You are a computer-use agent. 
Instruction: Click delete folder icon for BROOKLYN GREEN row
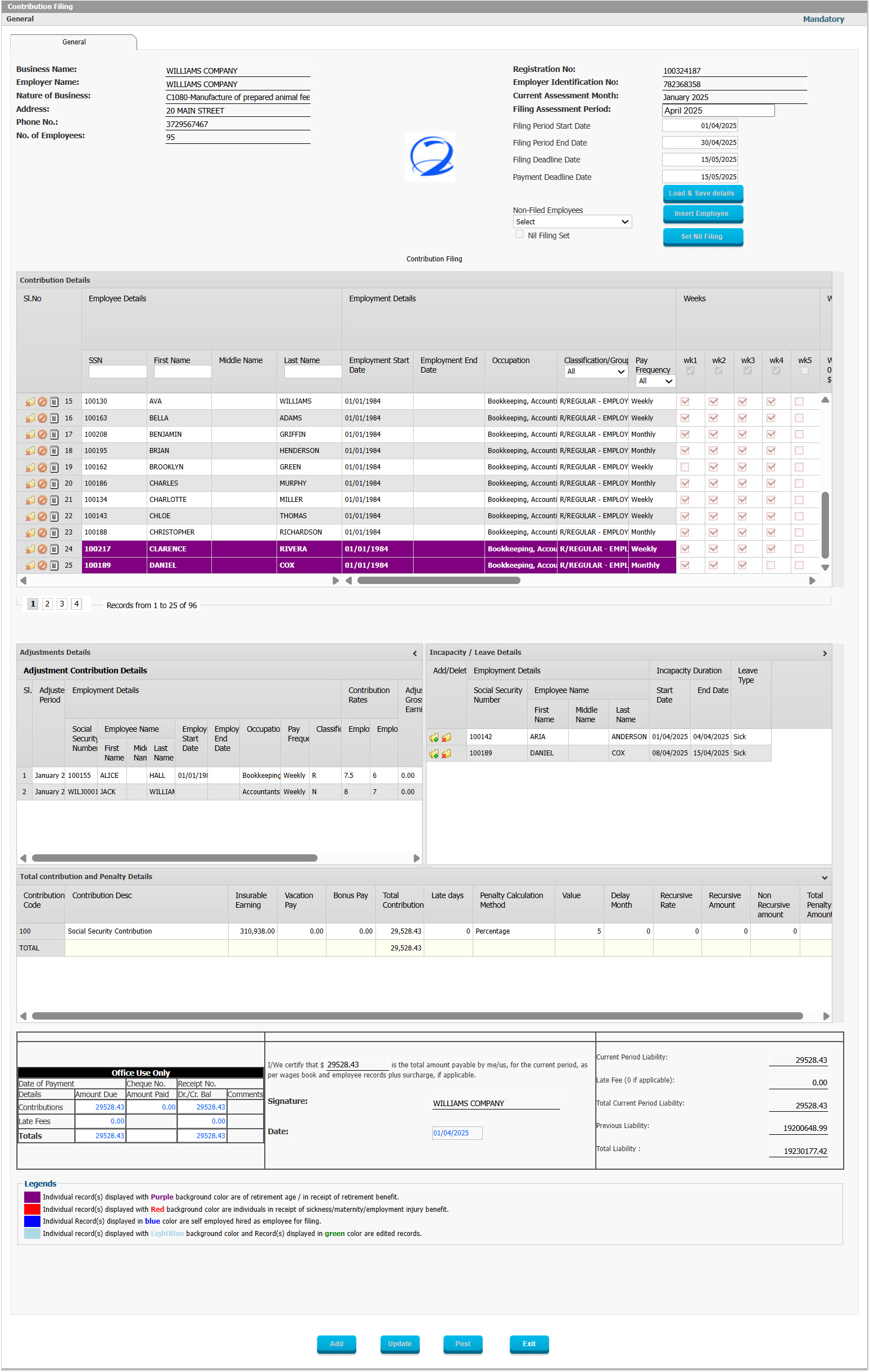[30, 467]
